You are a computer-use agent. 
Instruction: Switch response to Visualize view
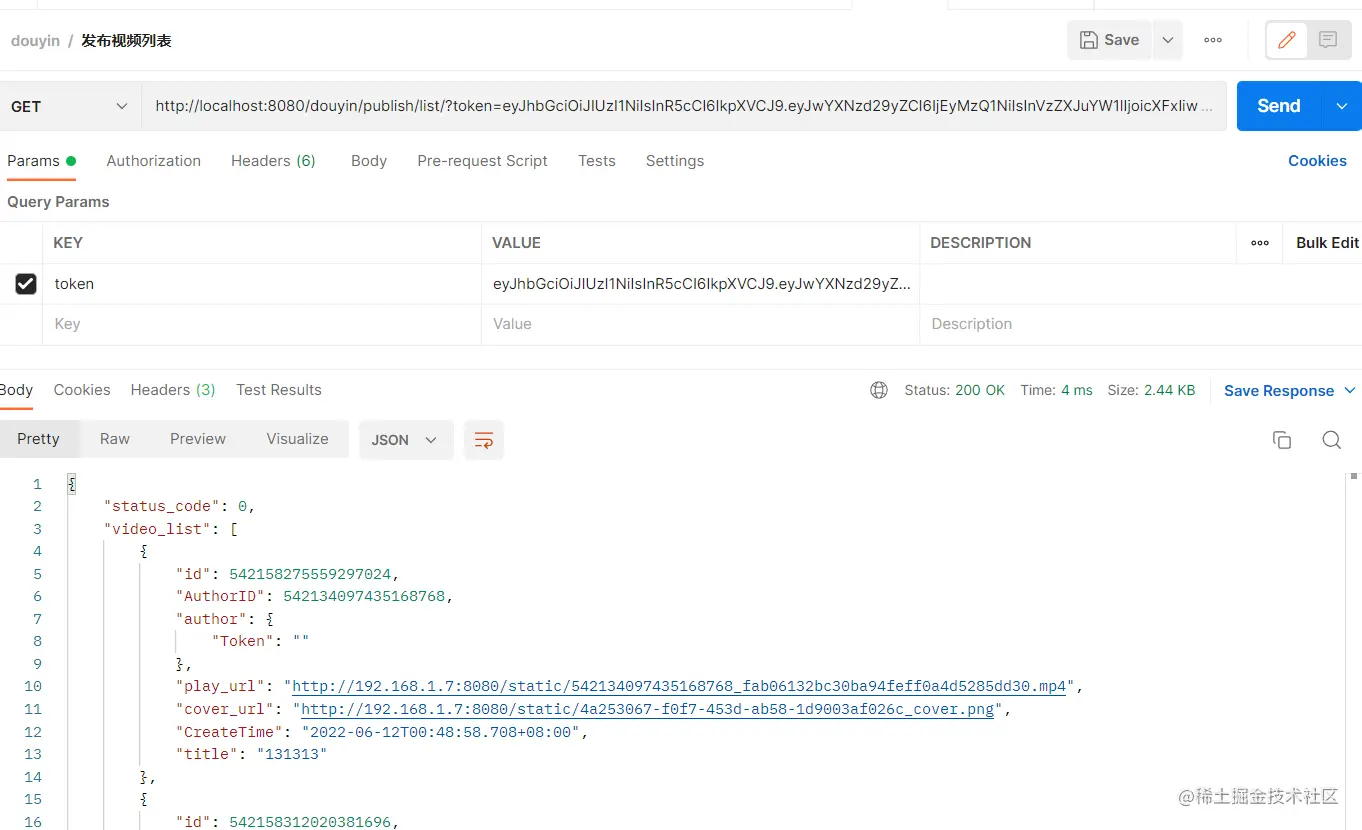point(297,439)
